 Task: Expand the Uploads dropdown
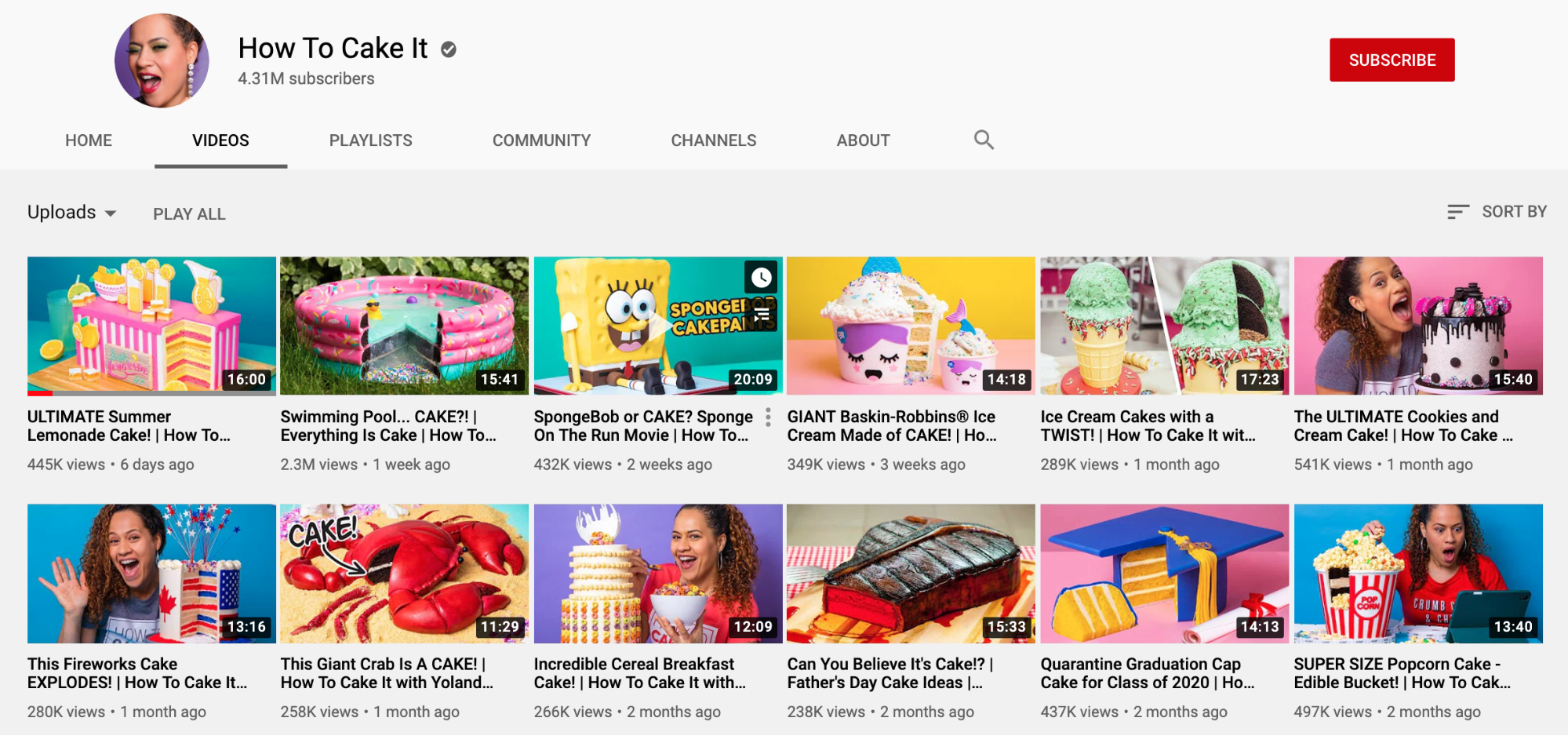point(71,212)
